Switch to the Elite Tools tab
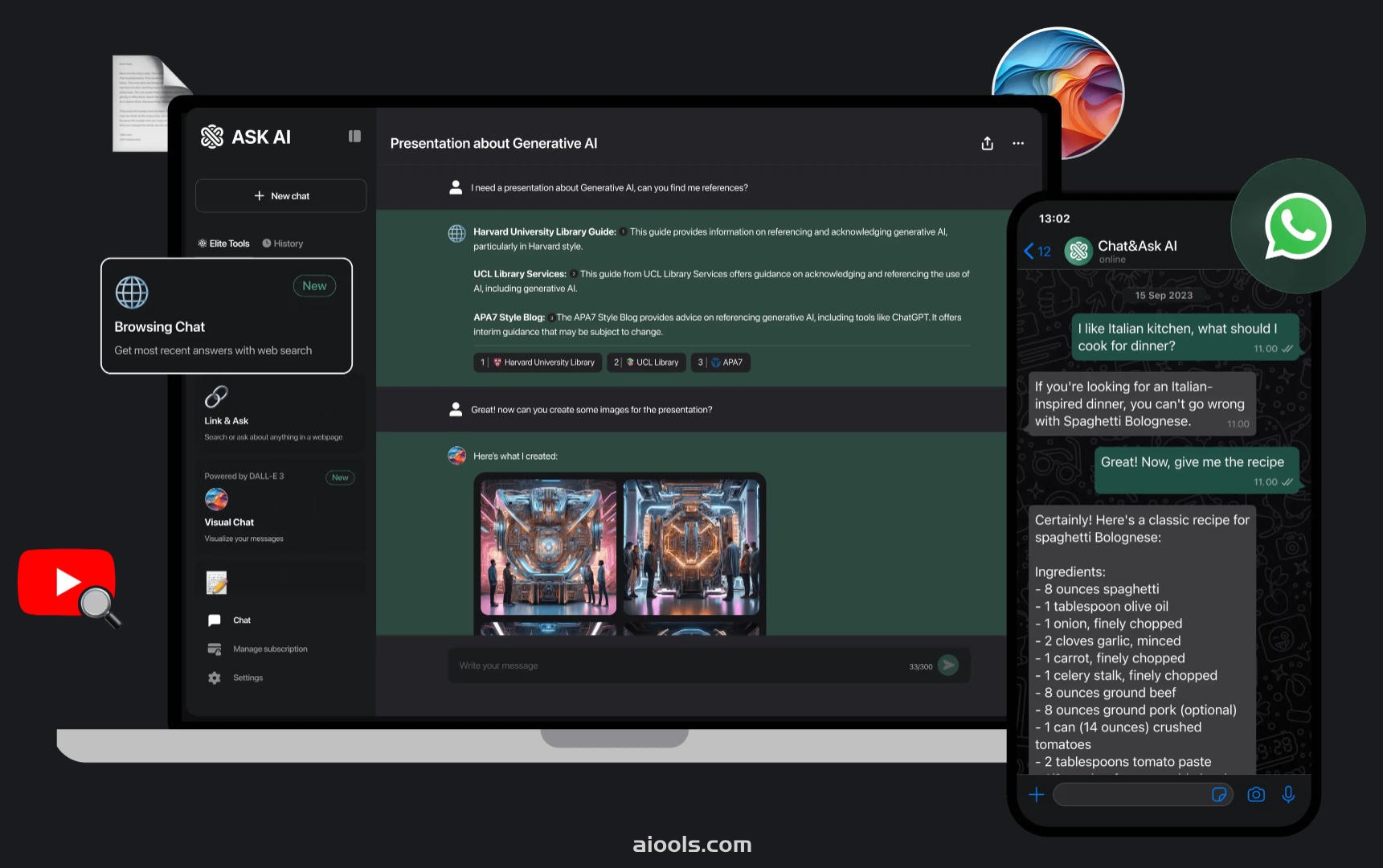The height and width of the screenshot is (868, 1383). point(223,244)
